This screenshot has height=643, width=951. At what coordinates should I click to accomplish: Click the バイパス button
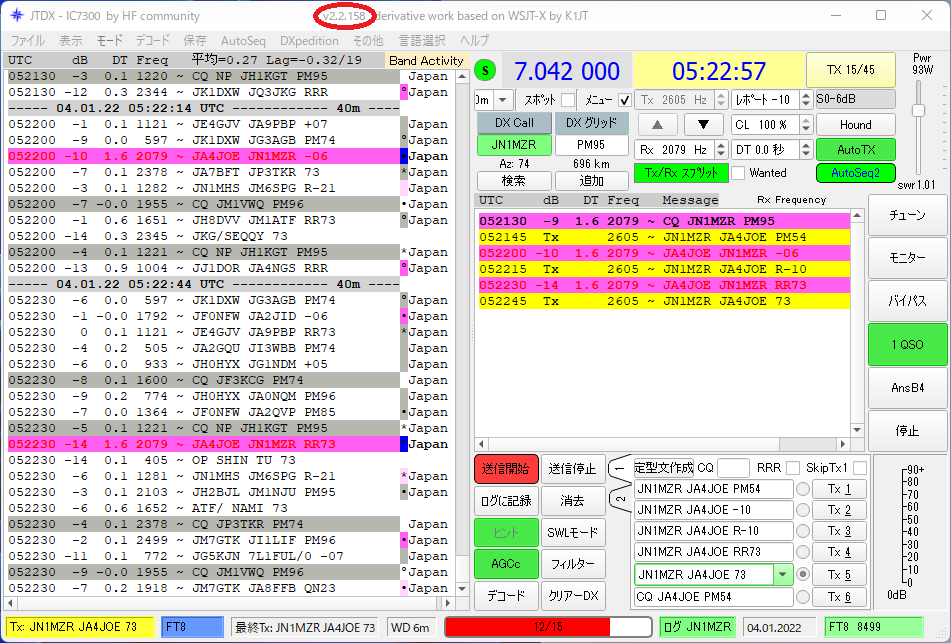coord(907,301)
